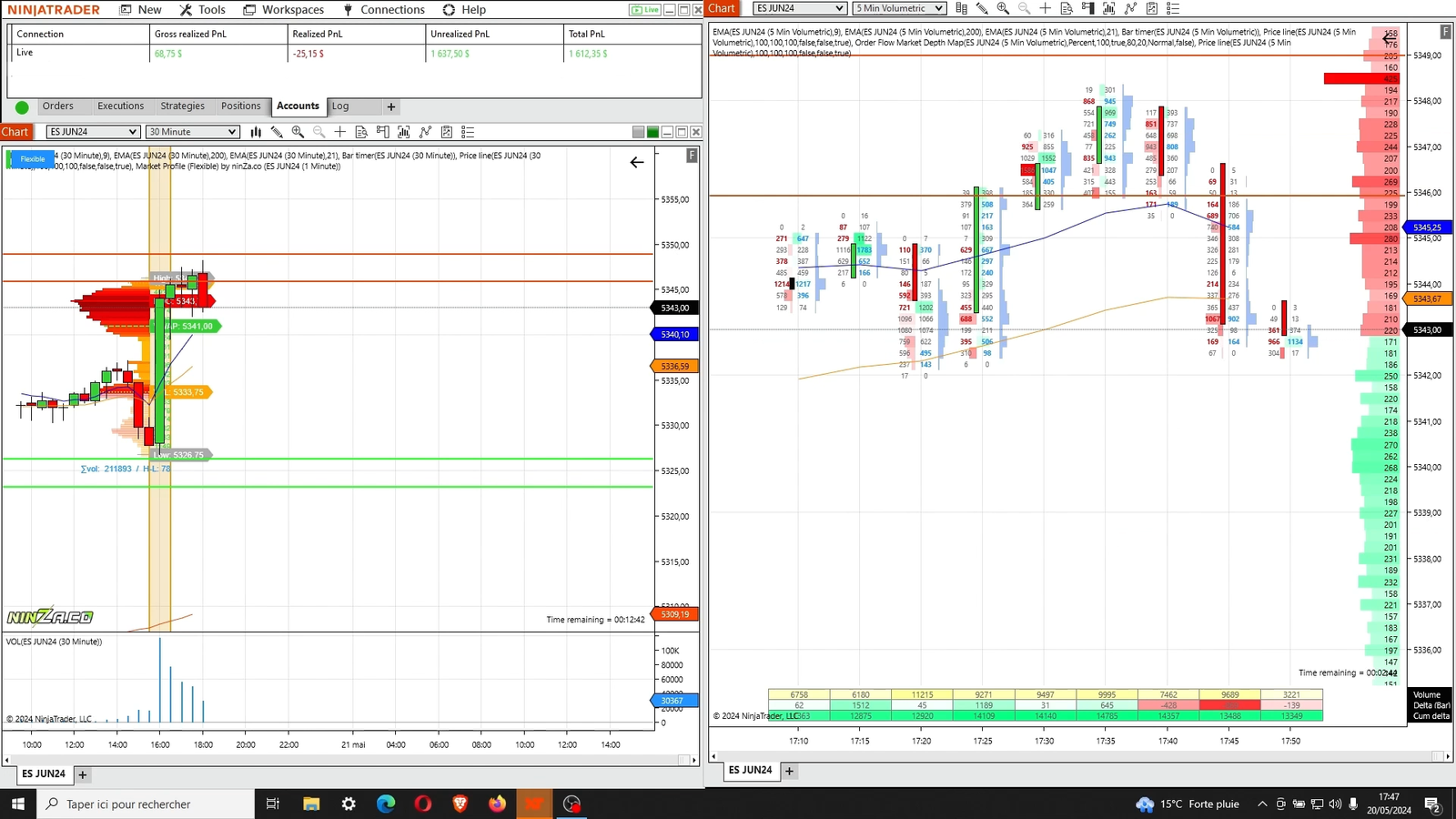Image resolution: width=1456 pixels, height=819 pixels.
Task: Add a new tab beside ES JUN24 in right chart
Action: [x=789, y=772]
